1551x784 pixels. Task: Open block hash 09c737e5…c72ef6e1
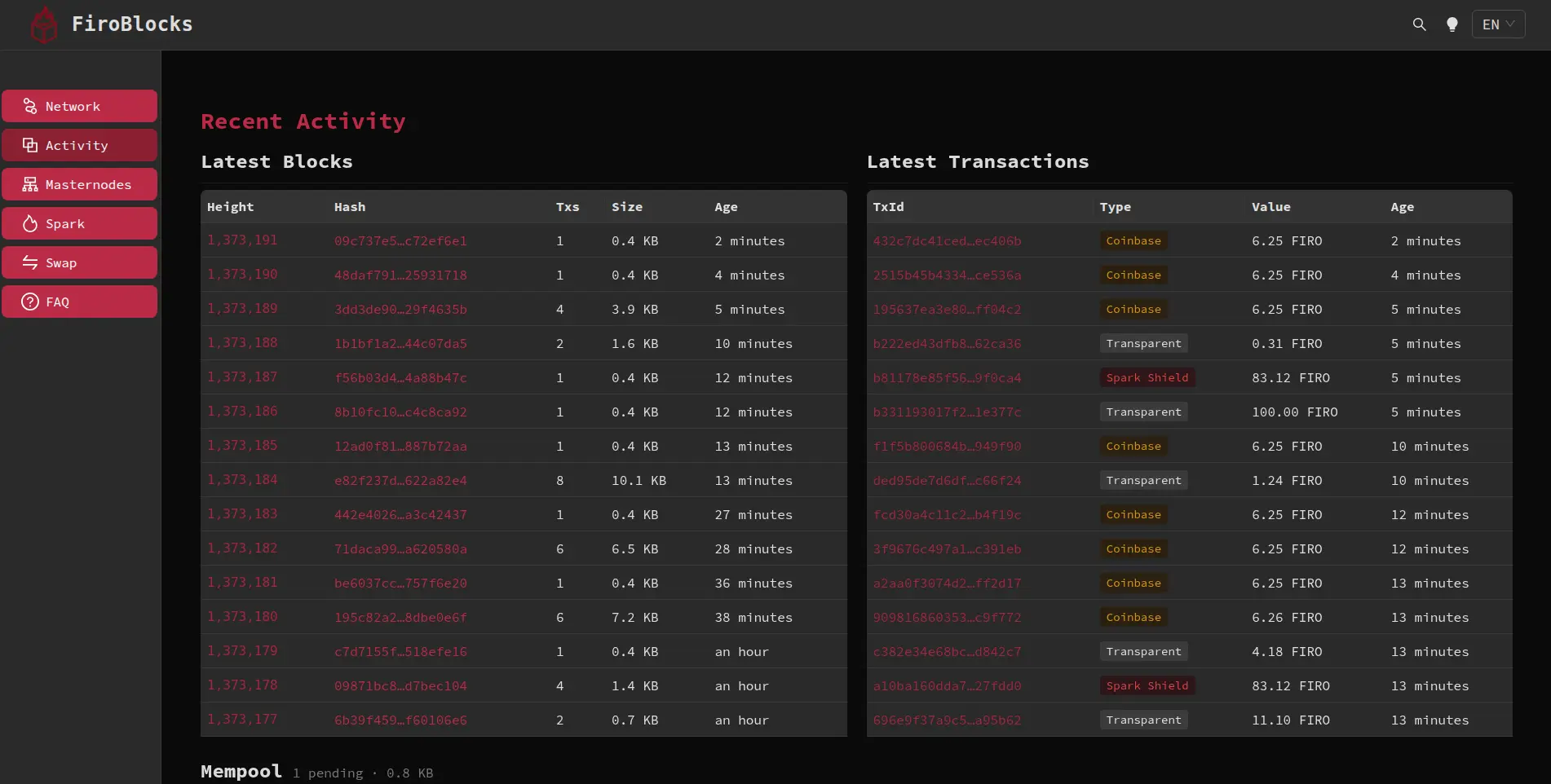click(x=400, y=241)
